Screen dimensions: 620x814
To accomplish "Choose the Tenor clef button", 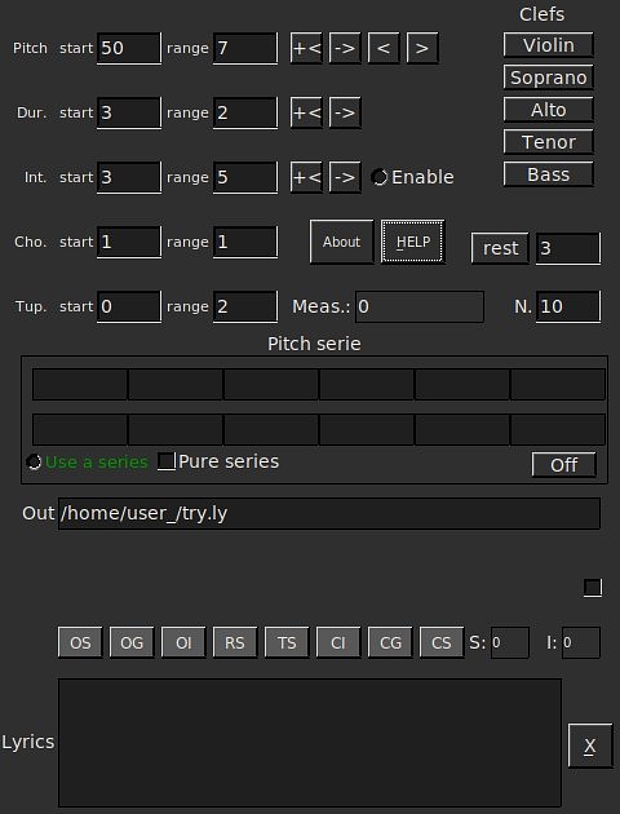I will coord(548,142).
